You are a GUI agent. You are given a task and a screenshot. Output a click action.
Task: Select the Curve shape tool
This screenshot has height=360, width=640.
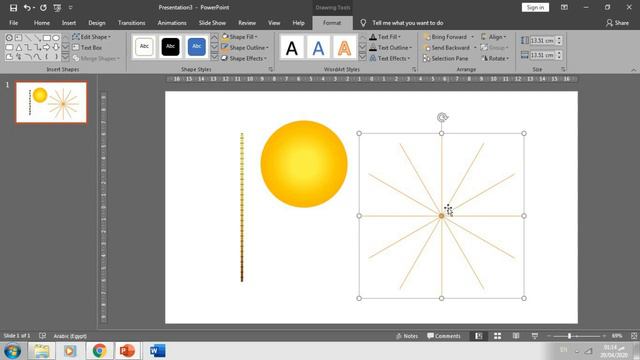click(x=37, y=57)
